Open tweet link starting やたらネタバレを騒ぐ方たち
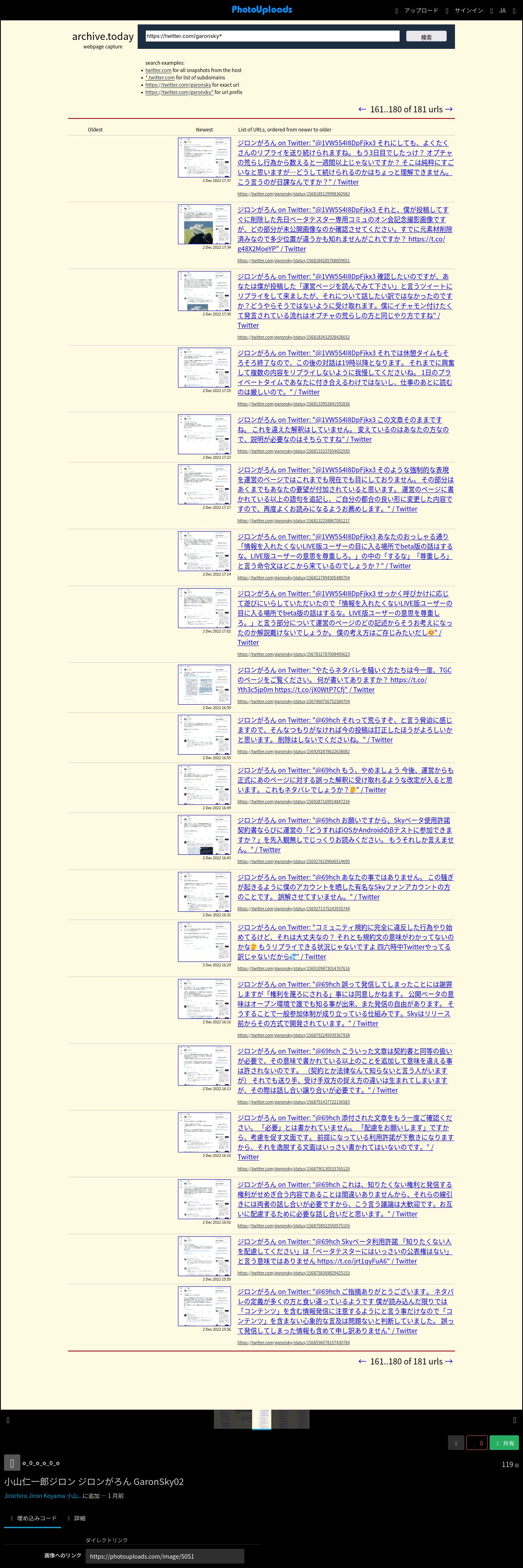Screen dimensions: 523x1568 (x=345, y=680)
